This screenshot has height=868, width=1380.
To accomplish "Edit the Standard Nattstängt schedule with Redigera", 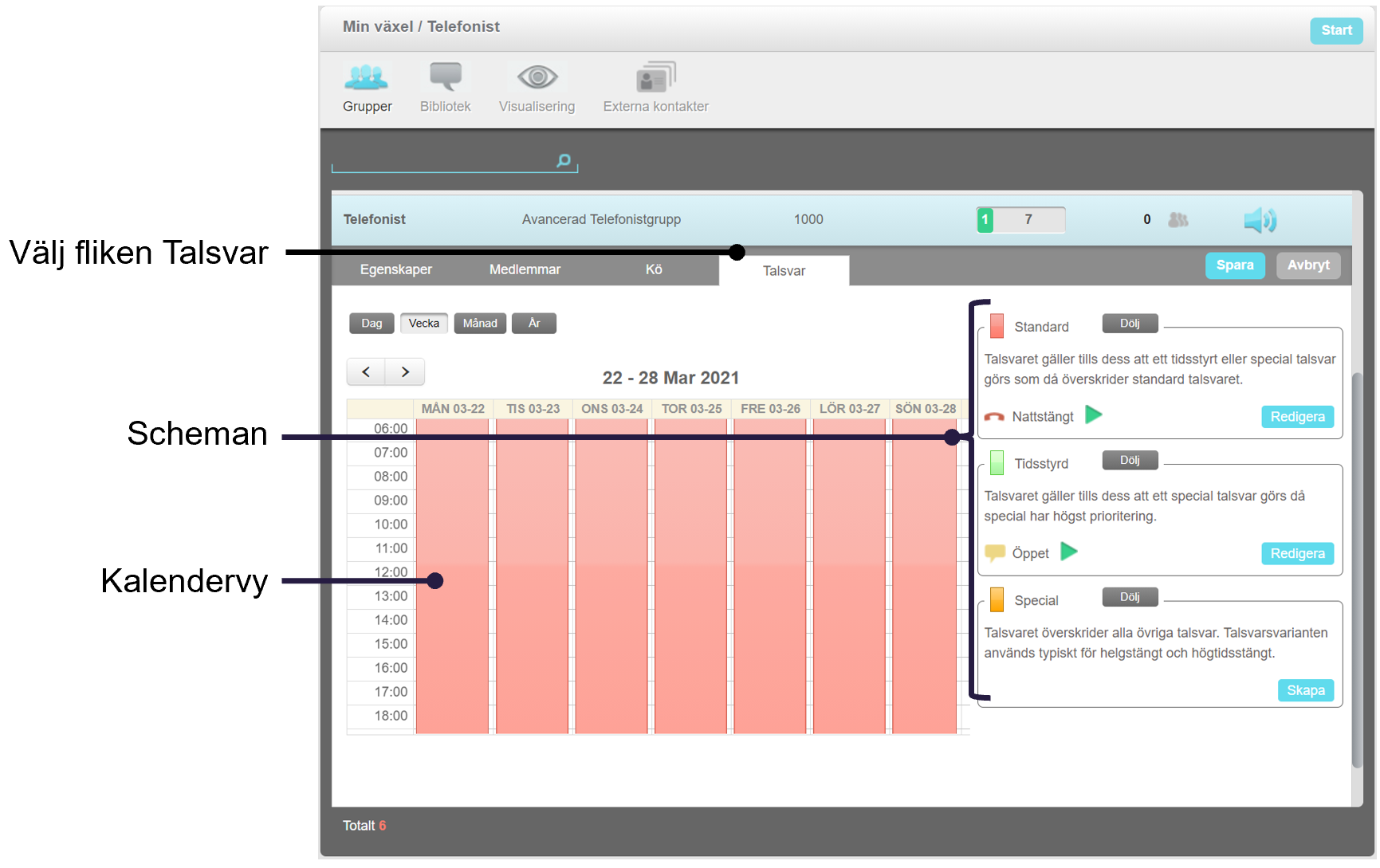I will click(1297, 417).
